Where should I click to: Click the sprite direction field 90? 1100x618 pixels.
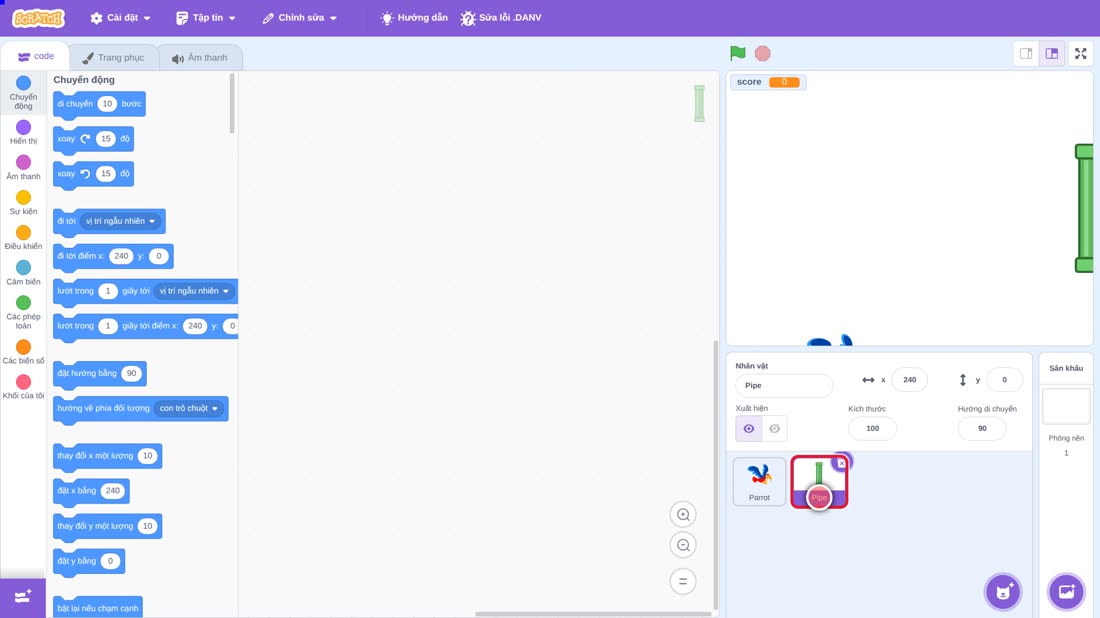[981, 429]
